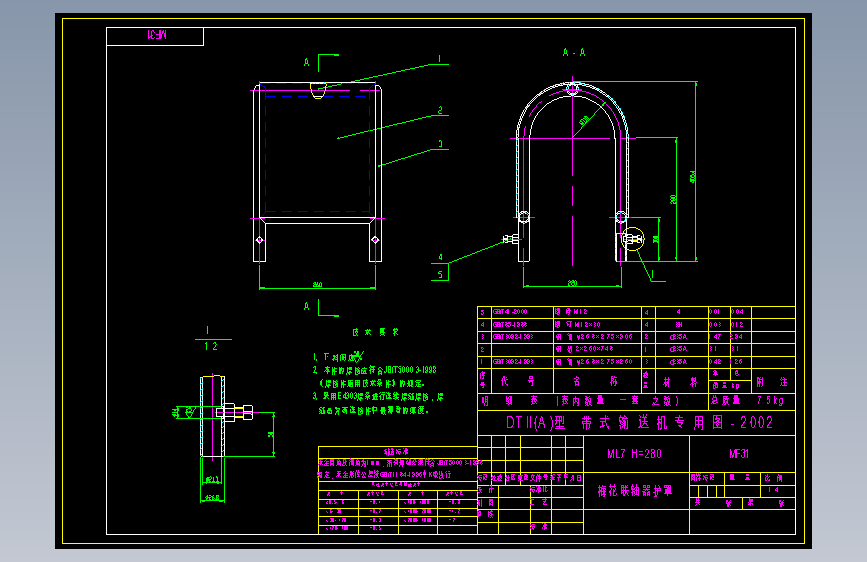Click the lower section cut marker A
867x562 pixels.
pos(307,306)
